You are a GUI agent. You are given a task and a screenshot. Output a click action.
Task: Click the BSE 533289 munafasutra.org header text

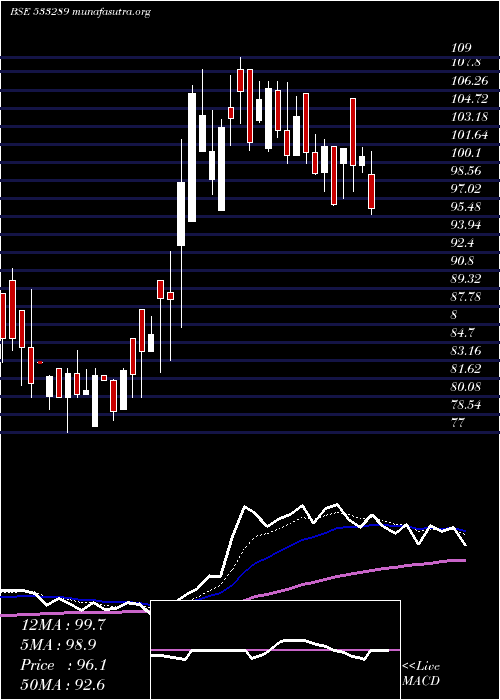[x=80, y=12]
